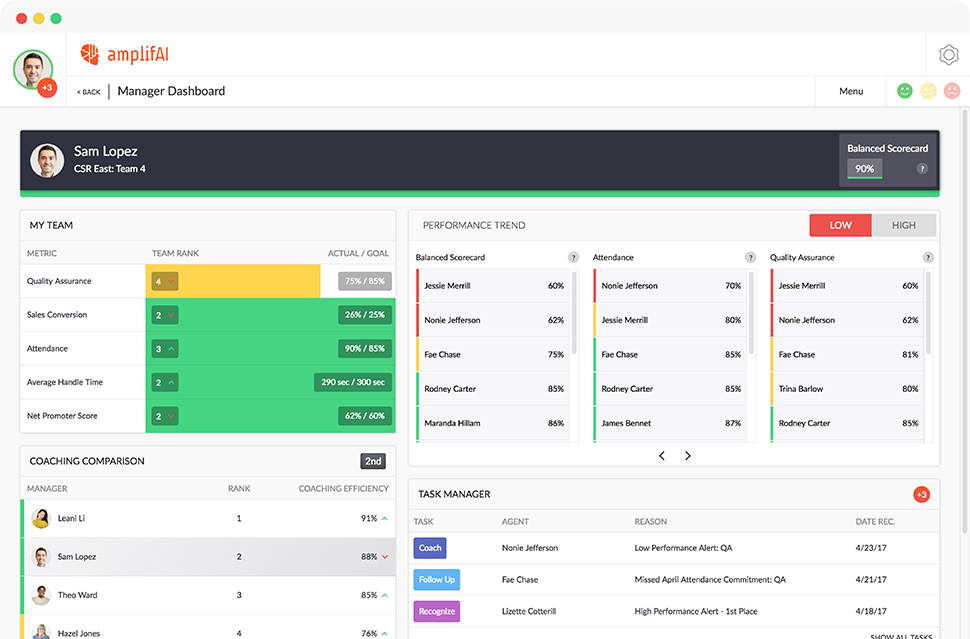Click the Back link
The image size is (970, 639).
pyautogui.click(x=89, y=92)
